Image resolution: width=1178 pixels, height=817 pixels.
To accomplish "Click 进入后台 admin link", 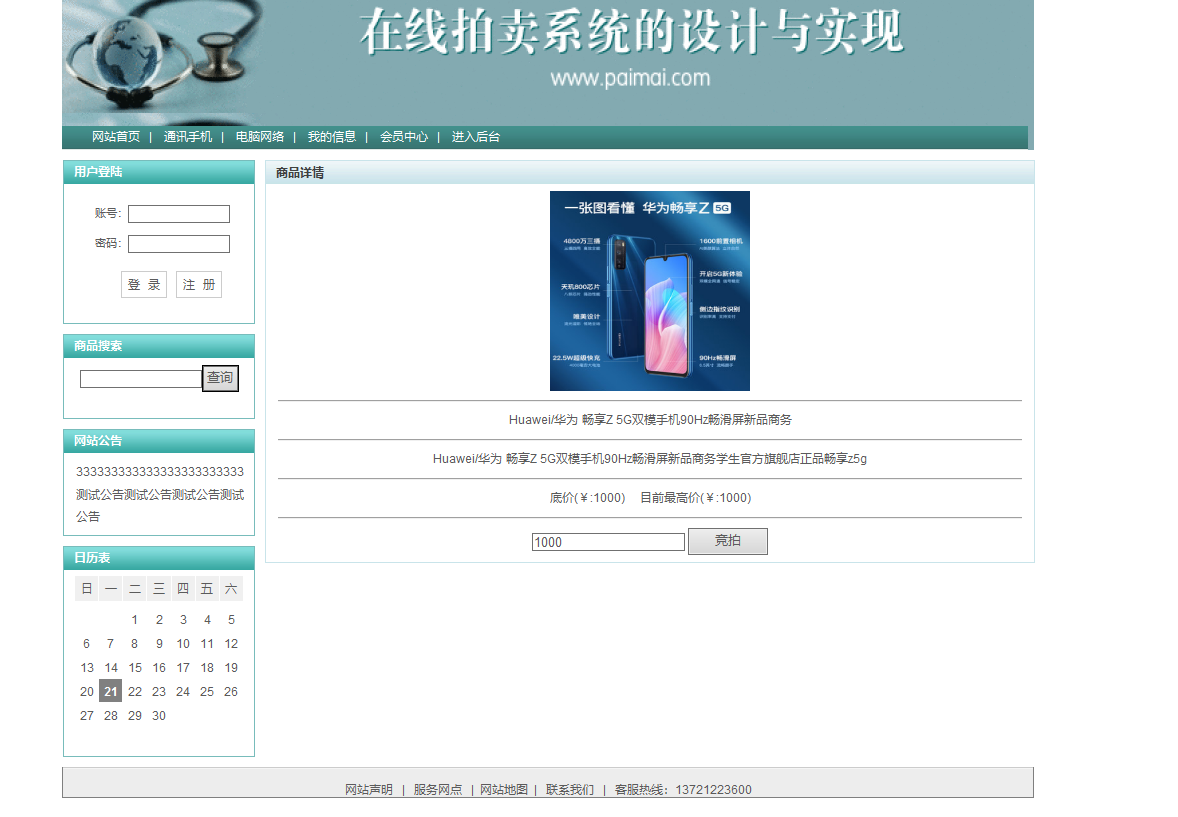I will 476,137.
